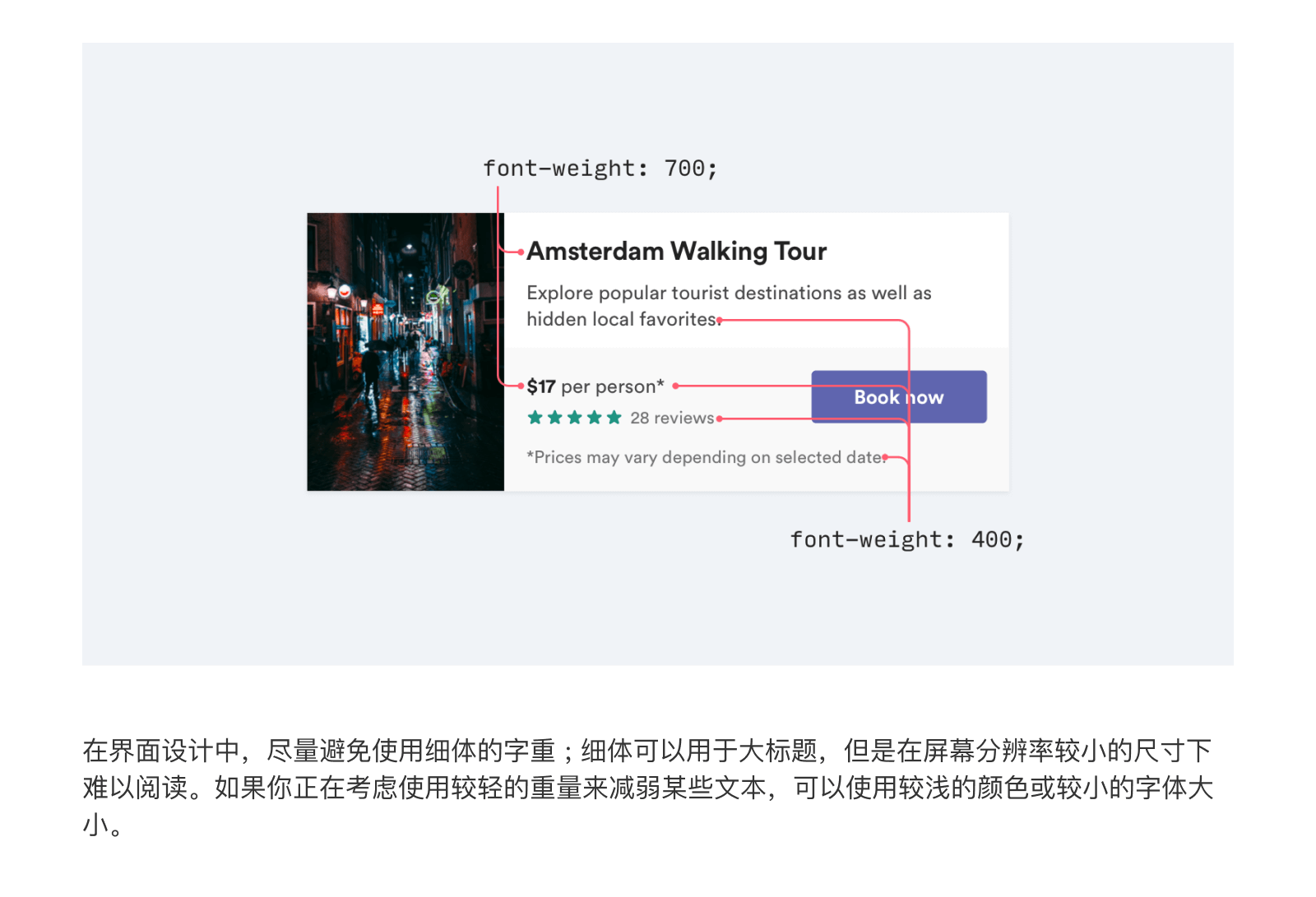This screenshot has height=897, width=1316.
Task: Click the font-weight: 700 code label
Action: click(600, 169)
